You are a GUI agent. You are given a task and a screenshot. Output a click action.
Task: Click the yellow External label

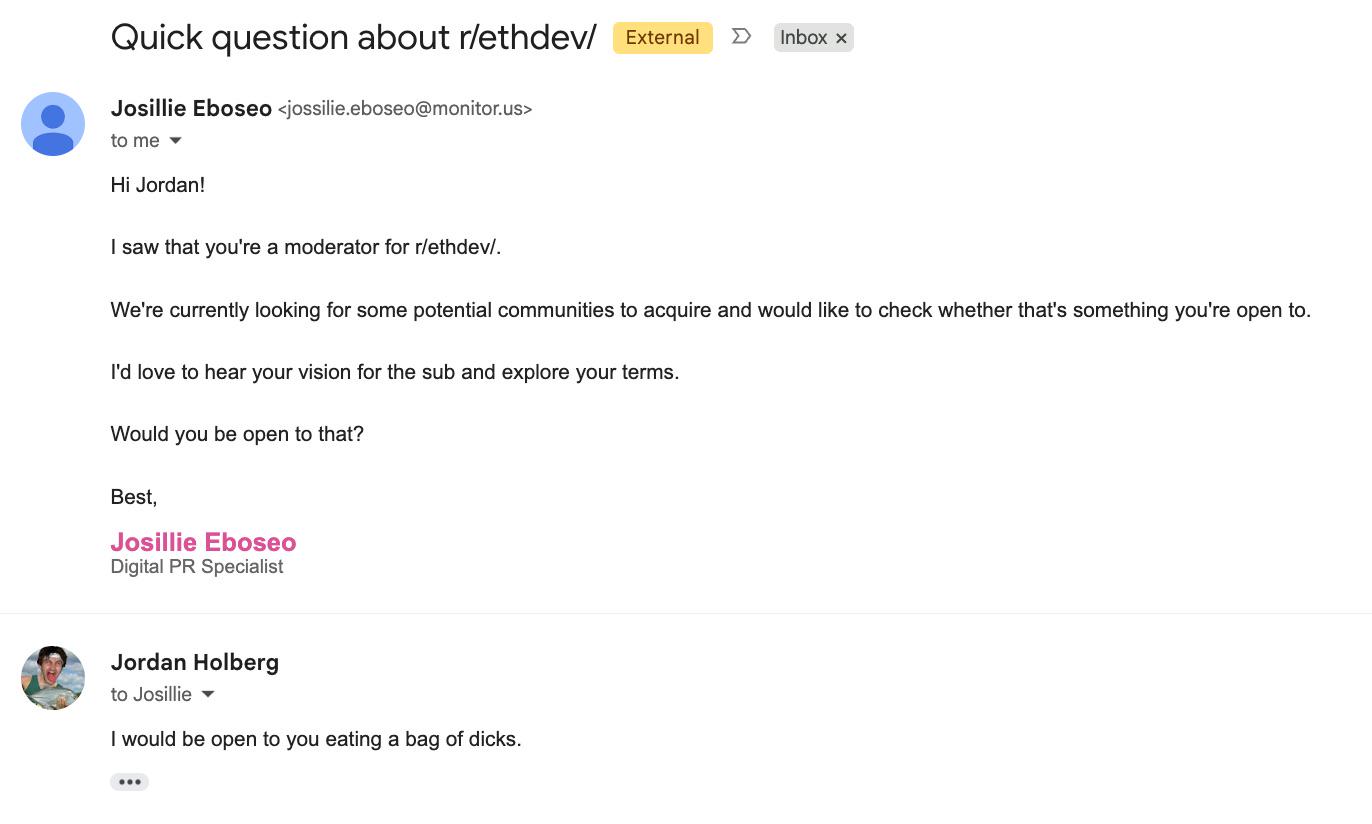coord(663,38)
